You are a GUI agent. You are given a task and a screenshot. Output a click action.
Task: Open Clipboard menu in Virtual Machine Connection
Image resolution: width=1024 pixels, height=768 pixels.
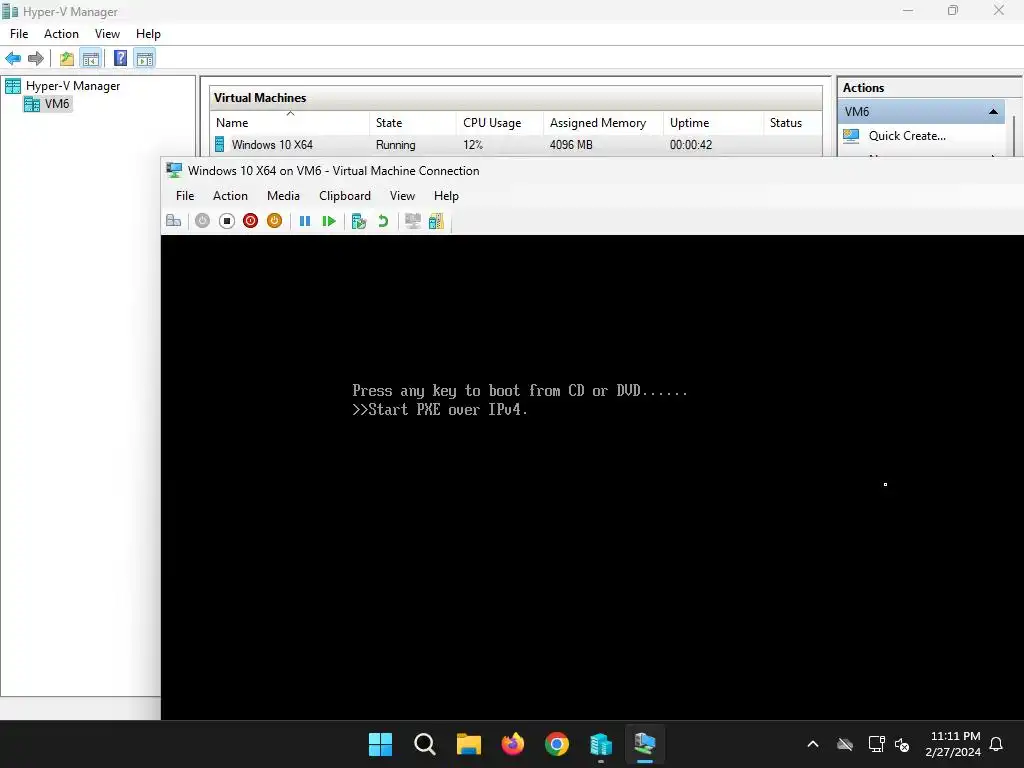pyautogui.click(x=345, y=196)
